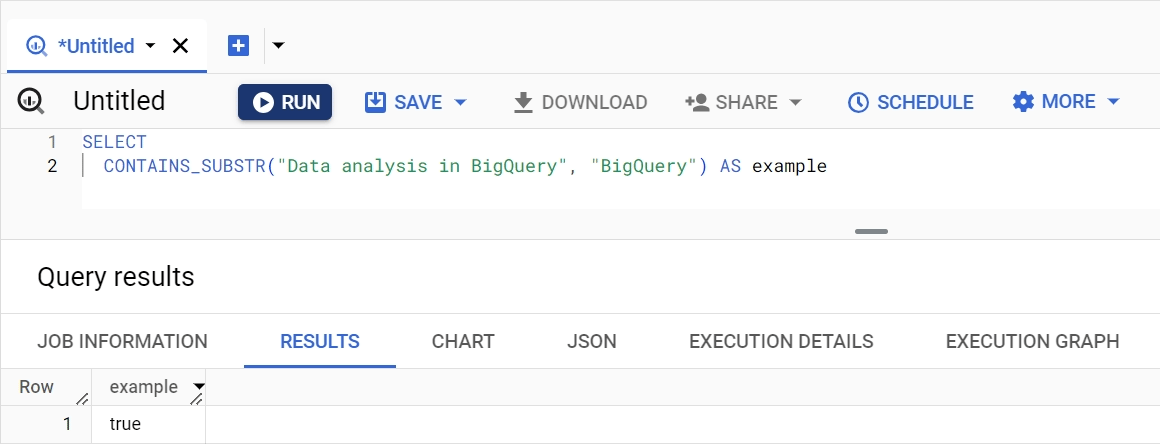Open the example column sort dropdown

click(198, 387)
